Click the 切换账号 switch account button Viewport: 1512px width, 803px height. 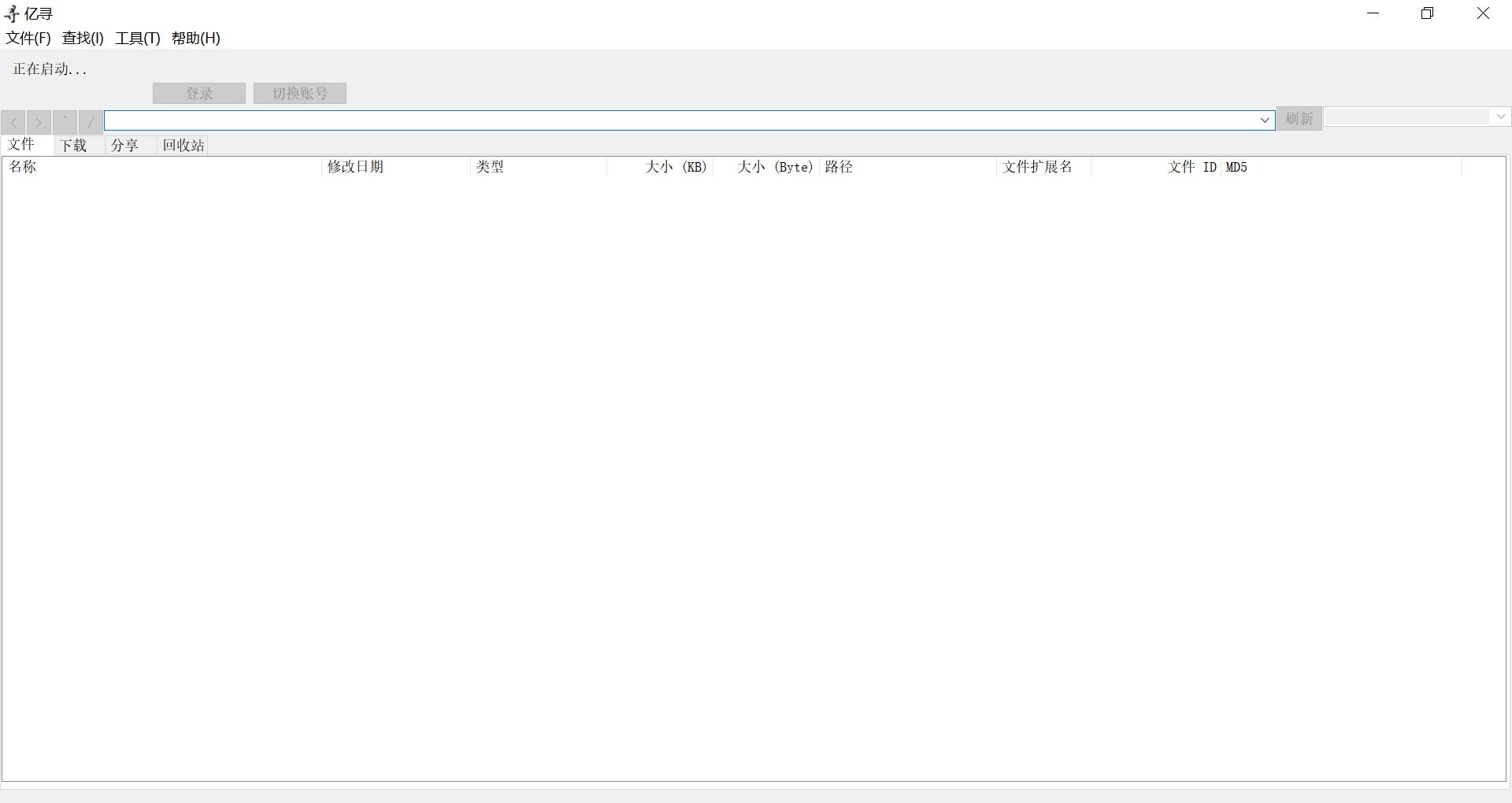[x=300, y=94]
